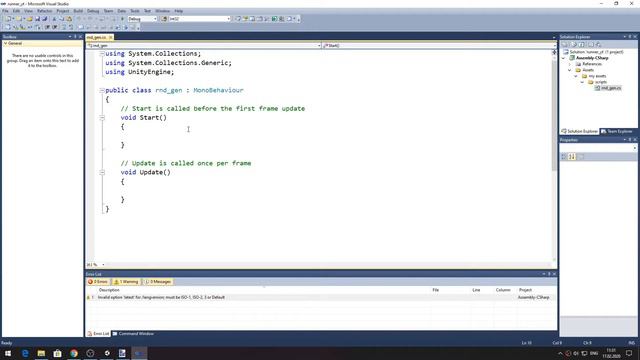Click the Save toolbar icon
This screenshot has width=640, height=360.
pos(37,19)
